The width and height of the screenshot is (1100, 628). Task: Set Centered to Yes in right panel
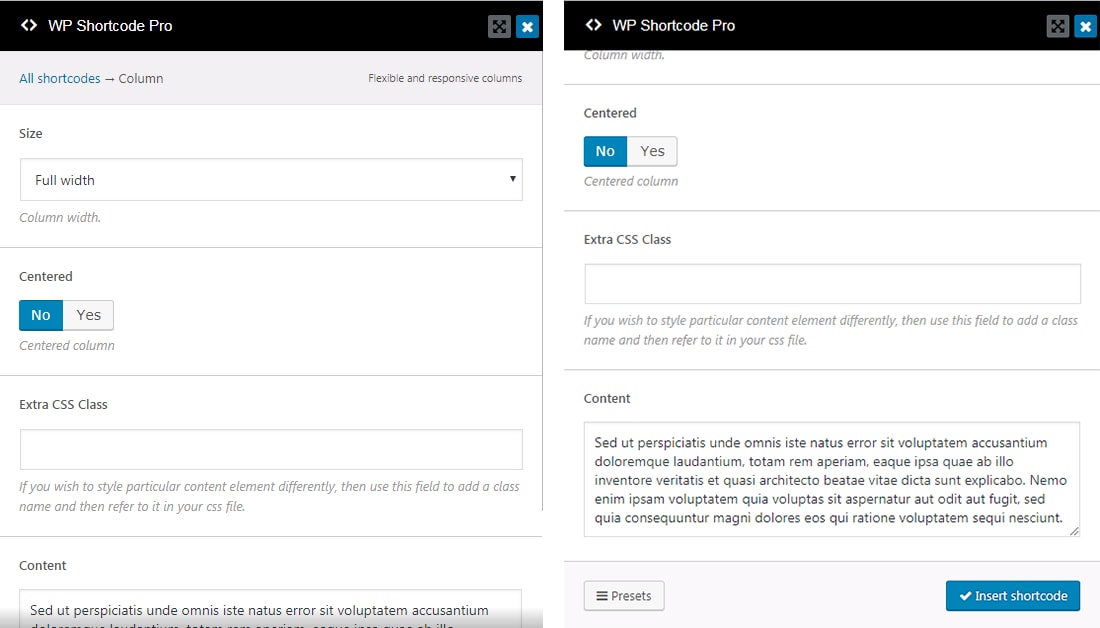click(x=652, y=151)
